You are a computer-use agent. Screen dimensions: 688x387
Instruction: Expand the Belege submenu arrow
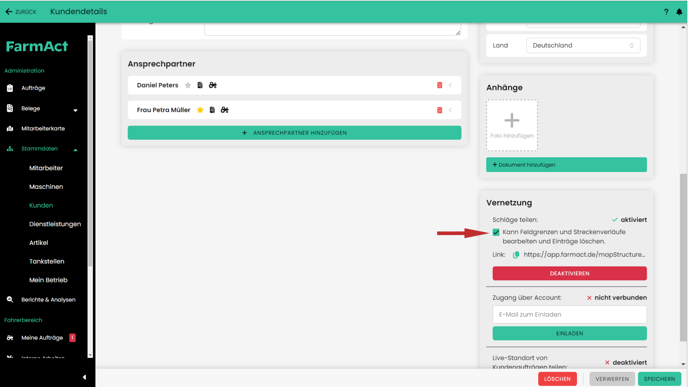click(x=75, y=110)
